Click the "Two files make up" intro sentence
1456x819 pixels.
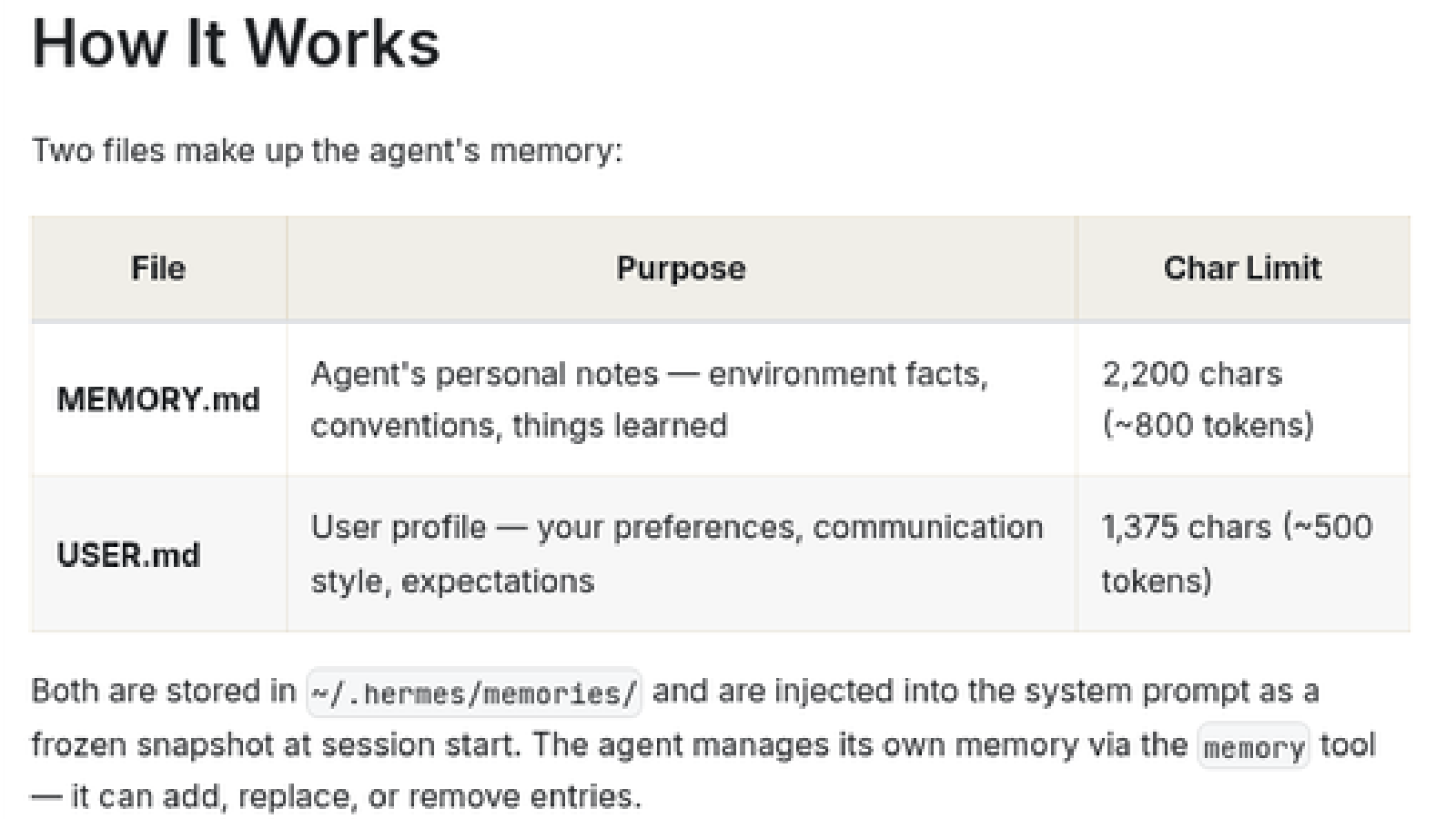328,150
